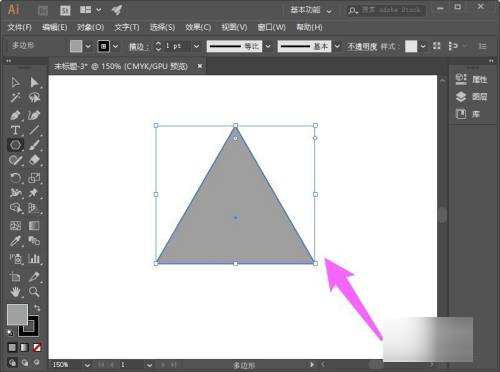Choose the Direct Selection tool

(x=34, y=82)
